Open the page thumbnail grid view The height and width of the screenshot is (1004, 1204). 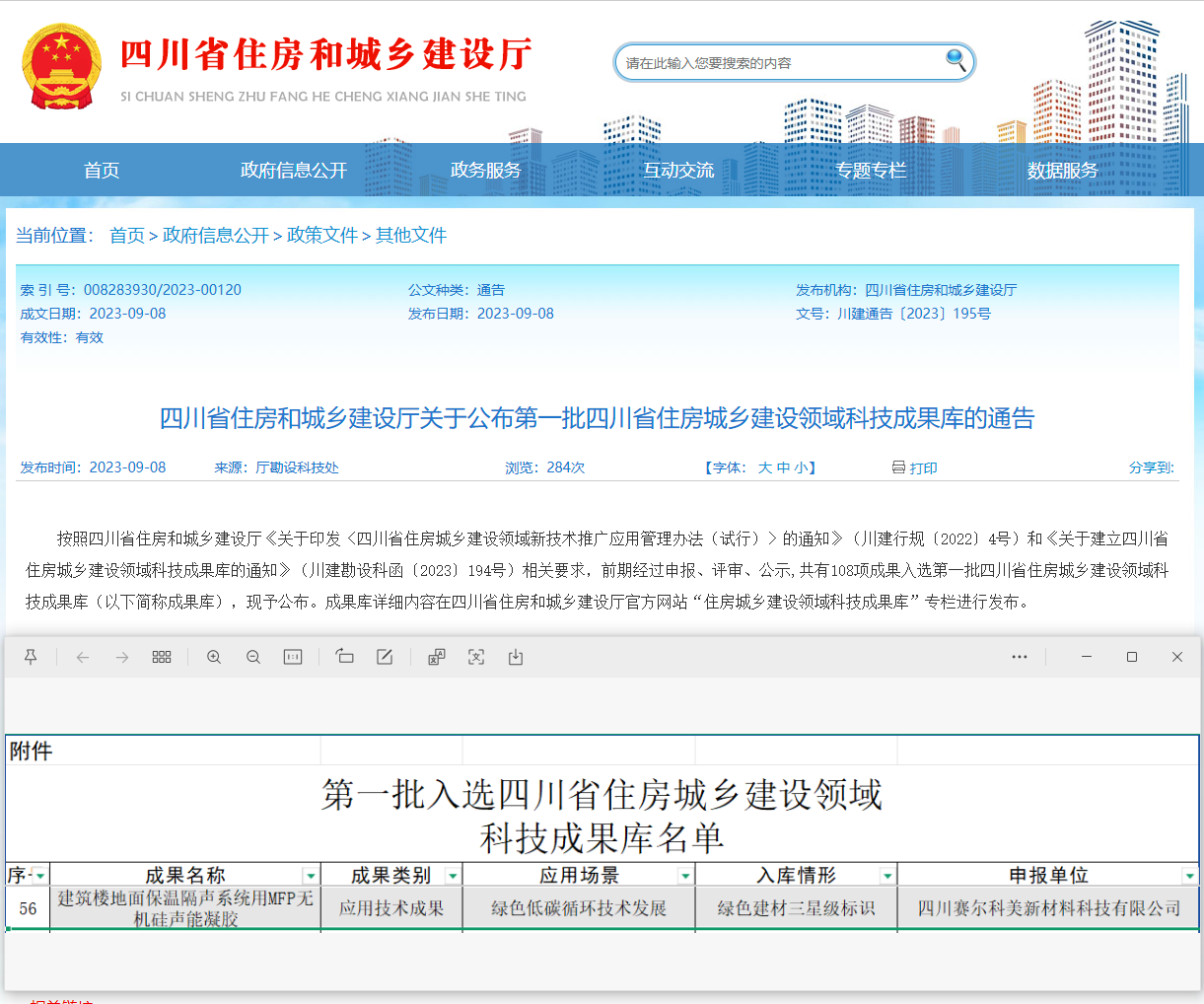(x=162, y=656)
